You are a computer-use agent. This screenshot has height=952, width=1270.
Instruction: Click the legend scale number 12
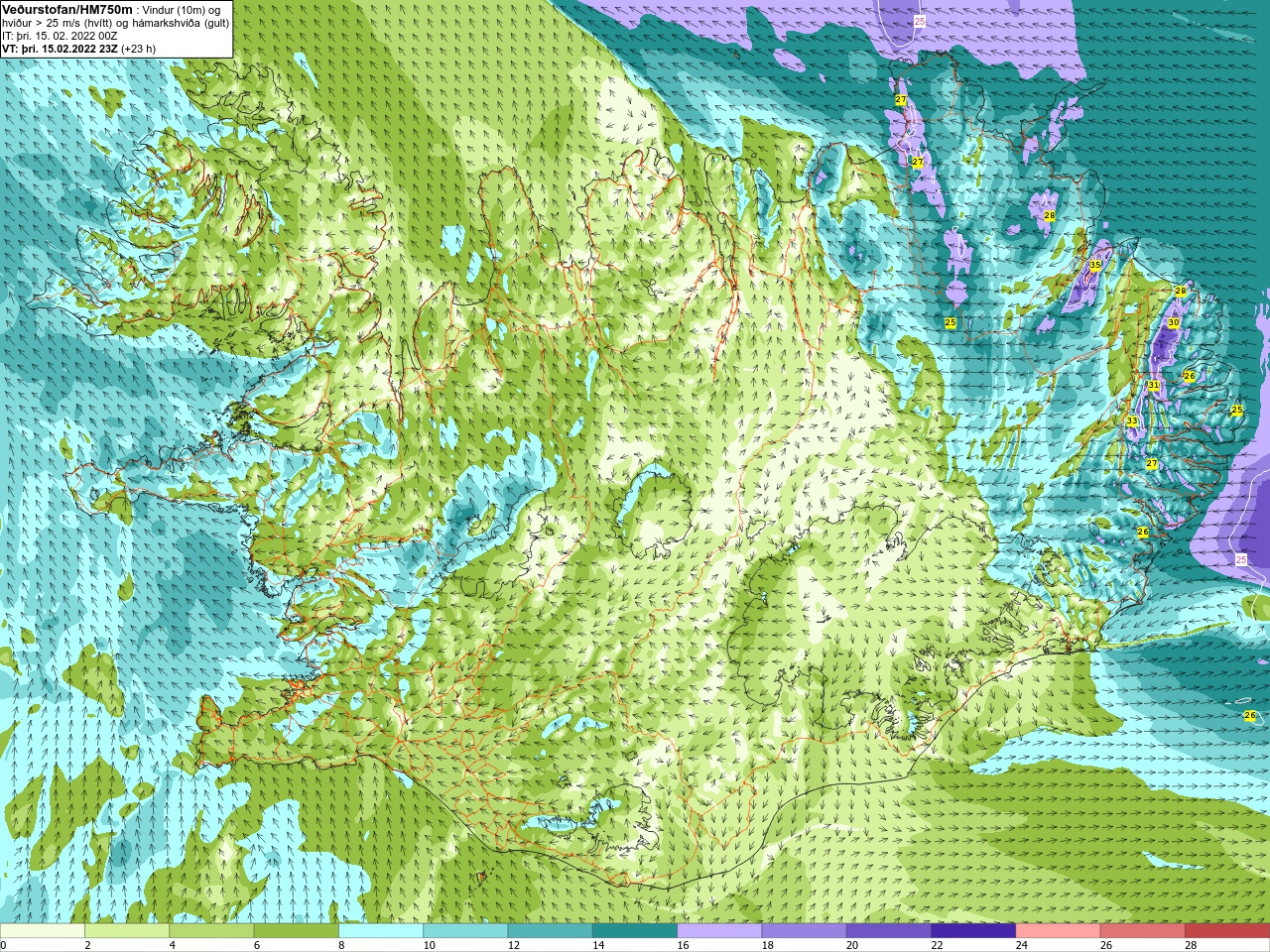pos(513,945)
